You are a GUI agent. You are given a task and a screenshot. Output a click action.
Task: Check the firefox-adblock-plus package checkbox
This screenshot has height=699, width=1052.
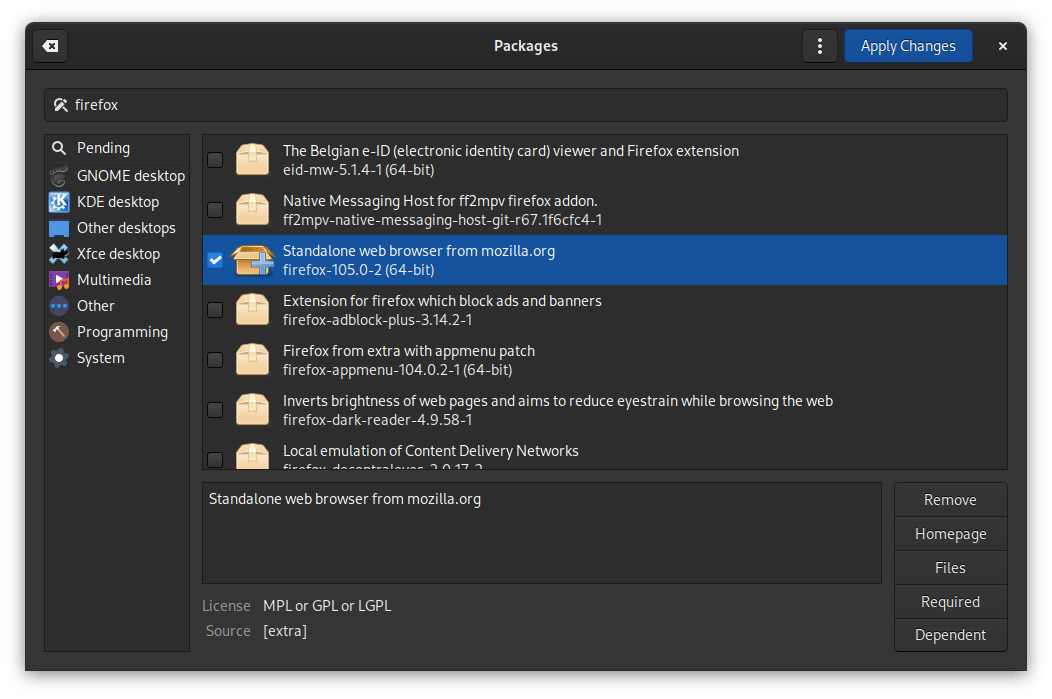pos(215,310)
